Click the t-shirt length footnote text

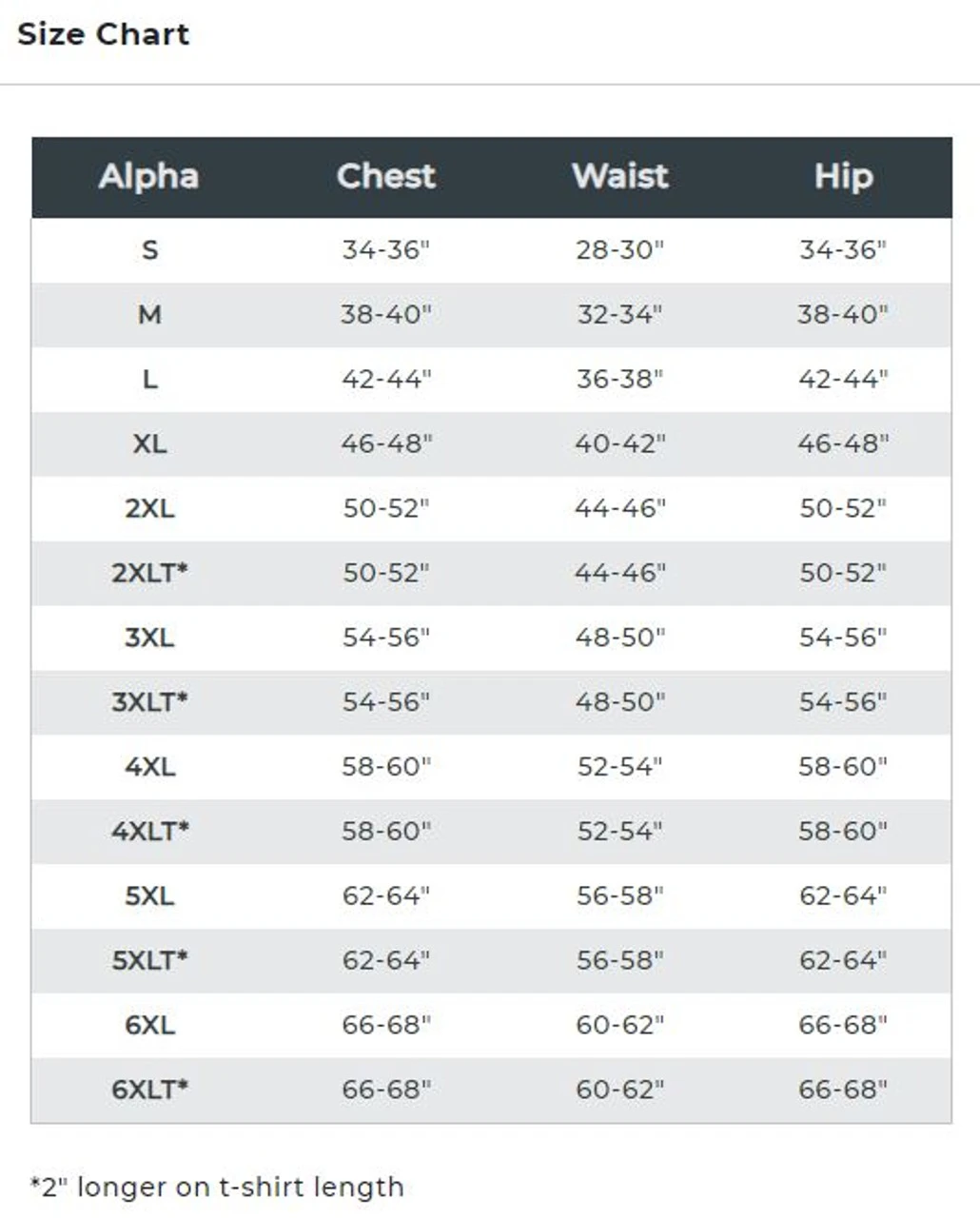(217, 1188)
